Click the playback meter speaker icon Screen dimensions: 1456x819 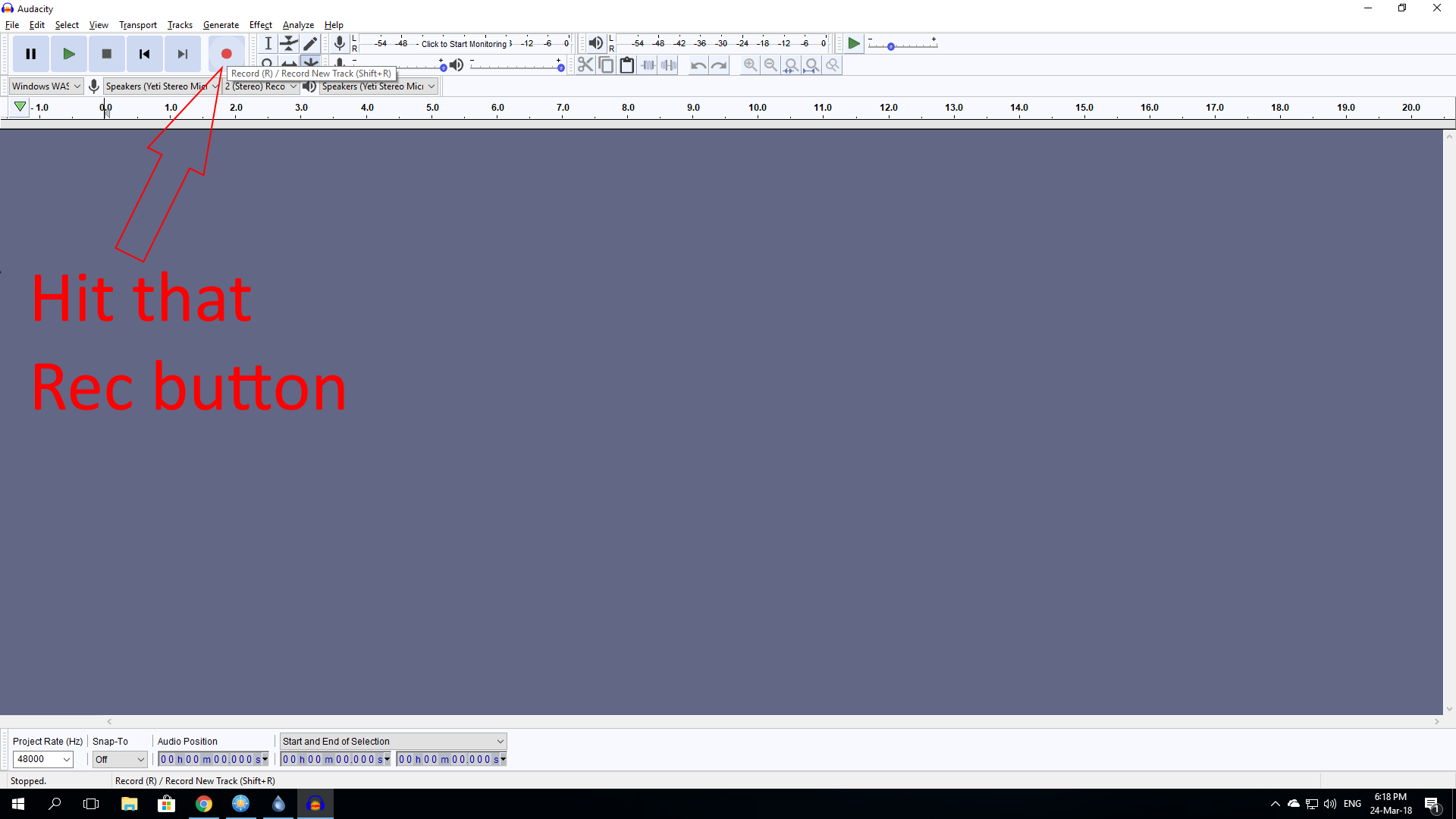(596, 43)
